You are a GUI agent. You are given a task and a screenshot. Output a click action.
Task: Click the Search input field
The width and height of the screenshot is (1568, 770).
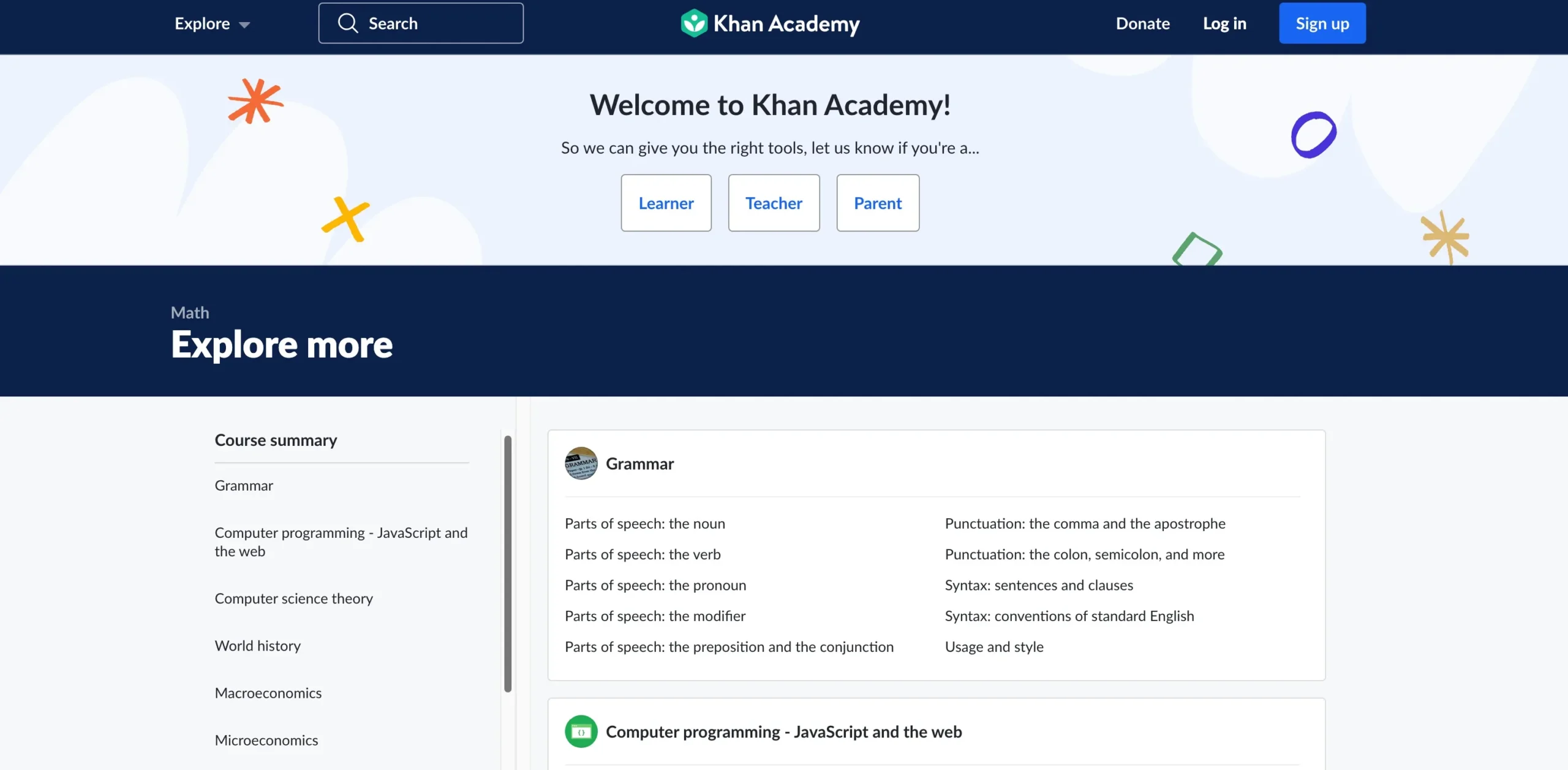421,22
